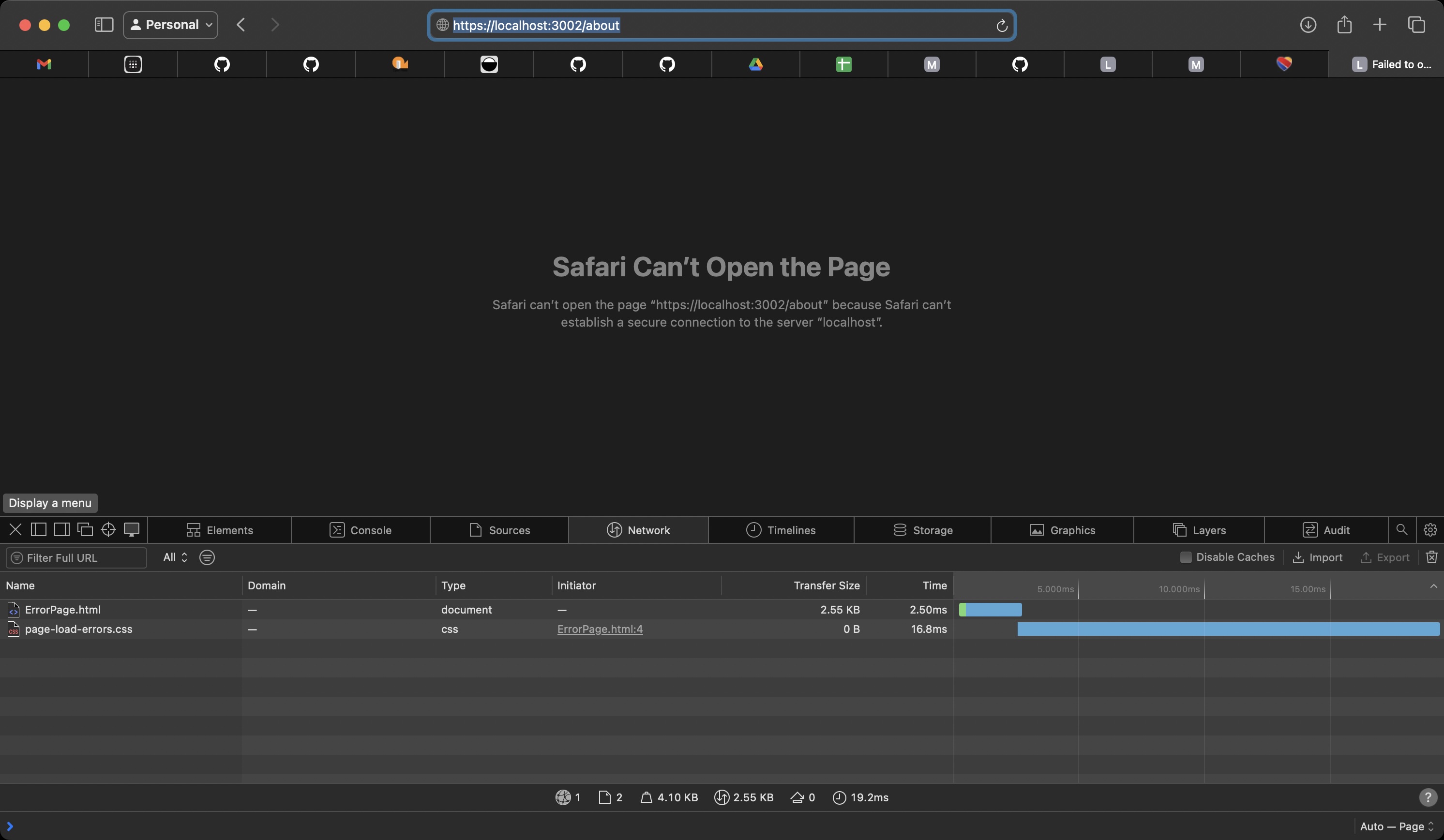
Task: Toggle the Safari sidebar
Action: coord(104,25)
